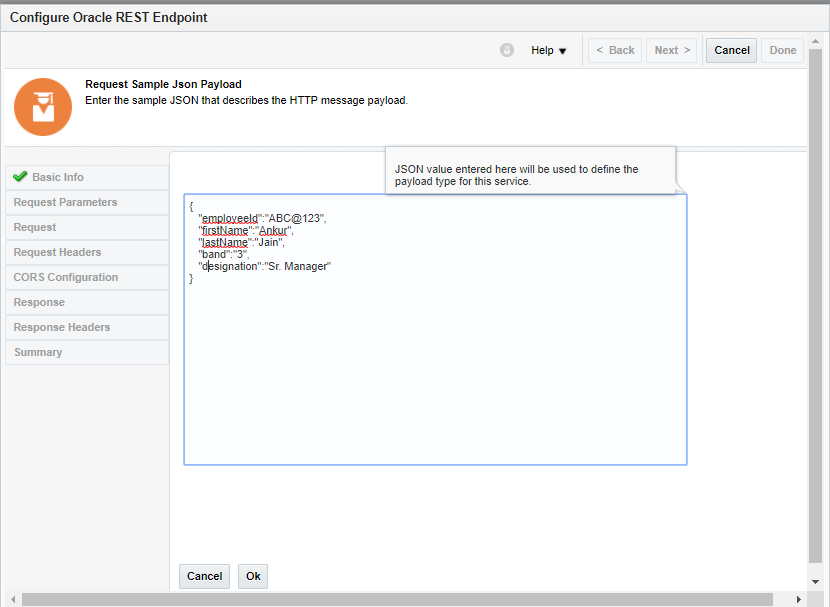The height and width of the screenshot is (607, 830).
Task: Click the Next button in wizard toolbar
Action: coord(673,50)
